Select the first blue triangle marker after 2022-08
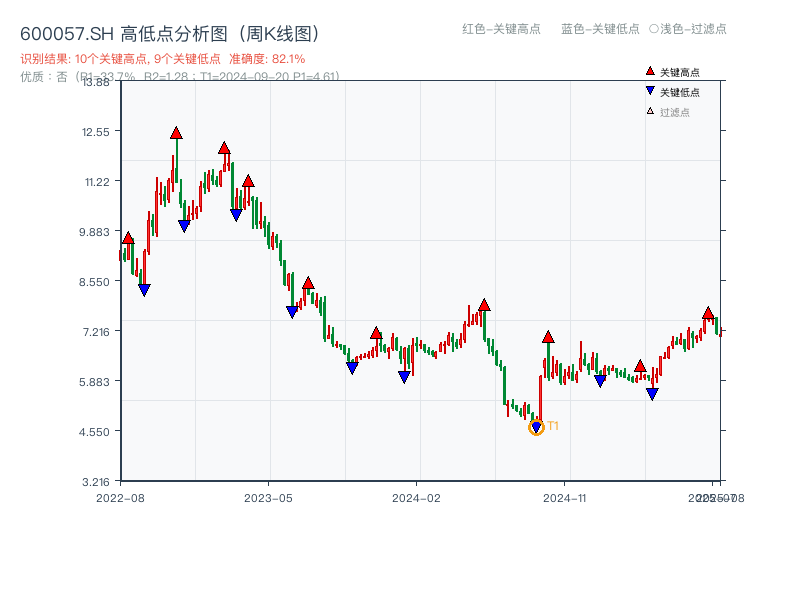This screenshot has height=600, width=800. (x=145, y=289)
